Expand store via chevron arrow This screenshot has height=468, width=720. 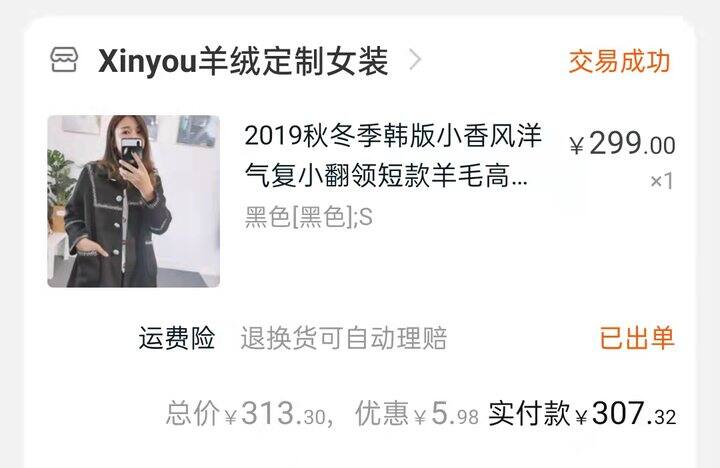click(x=415, y=60)
